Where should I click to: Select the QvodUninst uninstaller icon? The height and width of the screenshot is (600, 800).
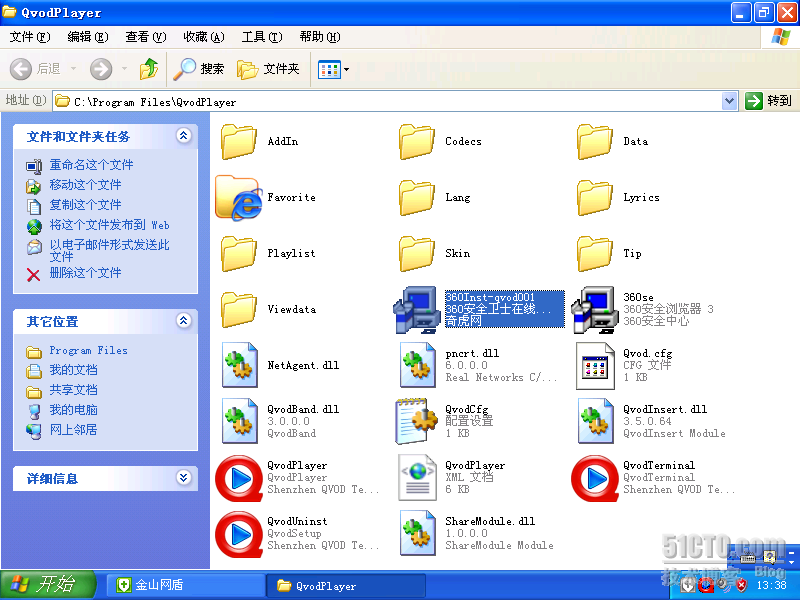(x=238, y=534)
